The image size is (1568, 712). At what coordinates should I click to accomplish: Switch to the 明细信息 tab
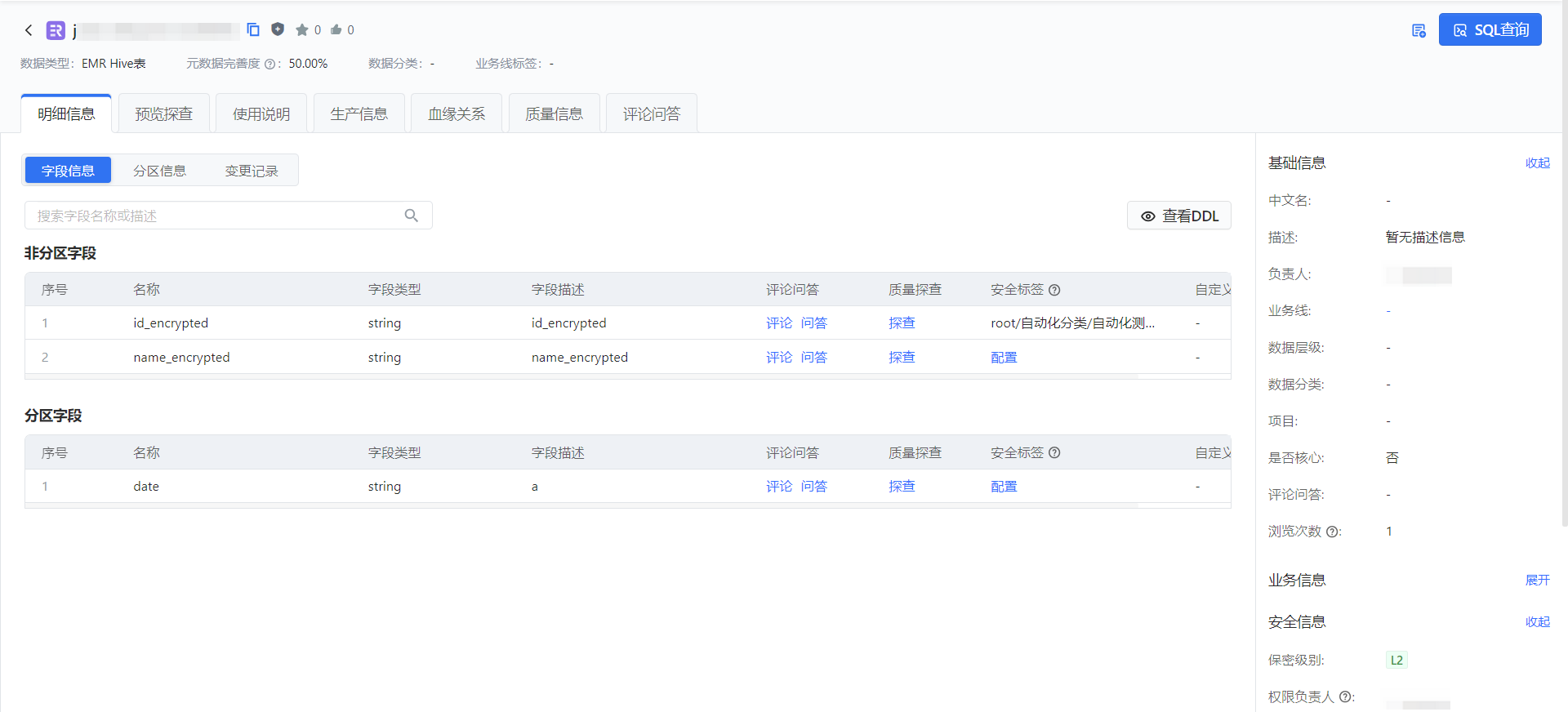[x=66, y=113]
